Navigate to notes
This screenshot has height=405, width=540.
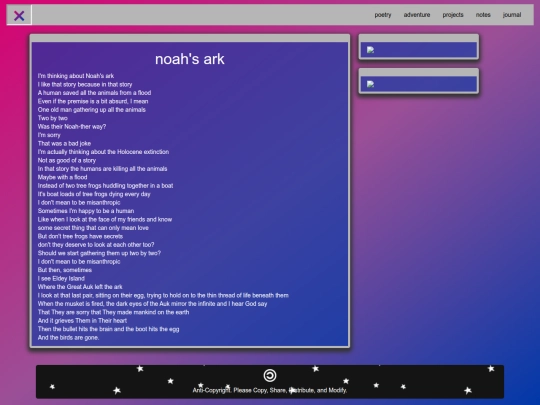(483, 15)
